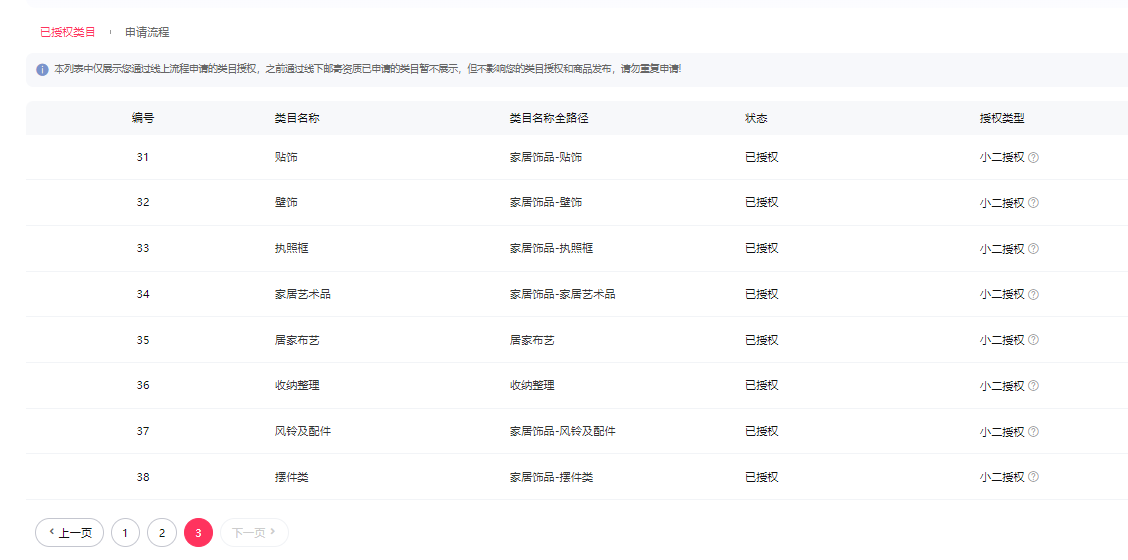Image resolution: width=1128 pixels, height=560 pixels.
Task: Click help icon beside 小二授权 in row 36
Action: pyautogui.click(x=1033, y=386)
